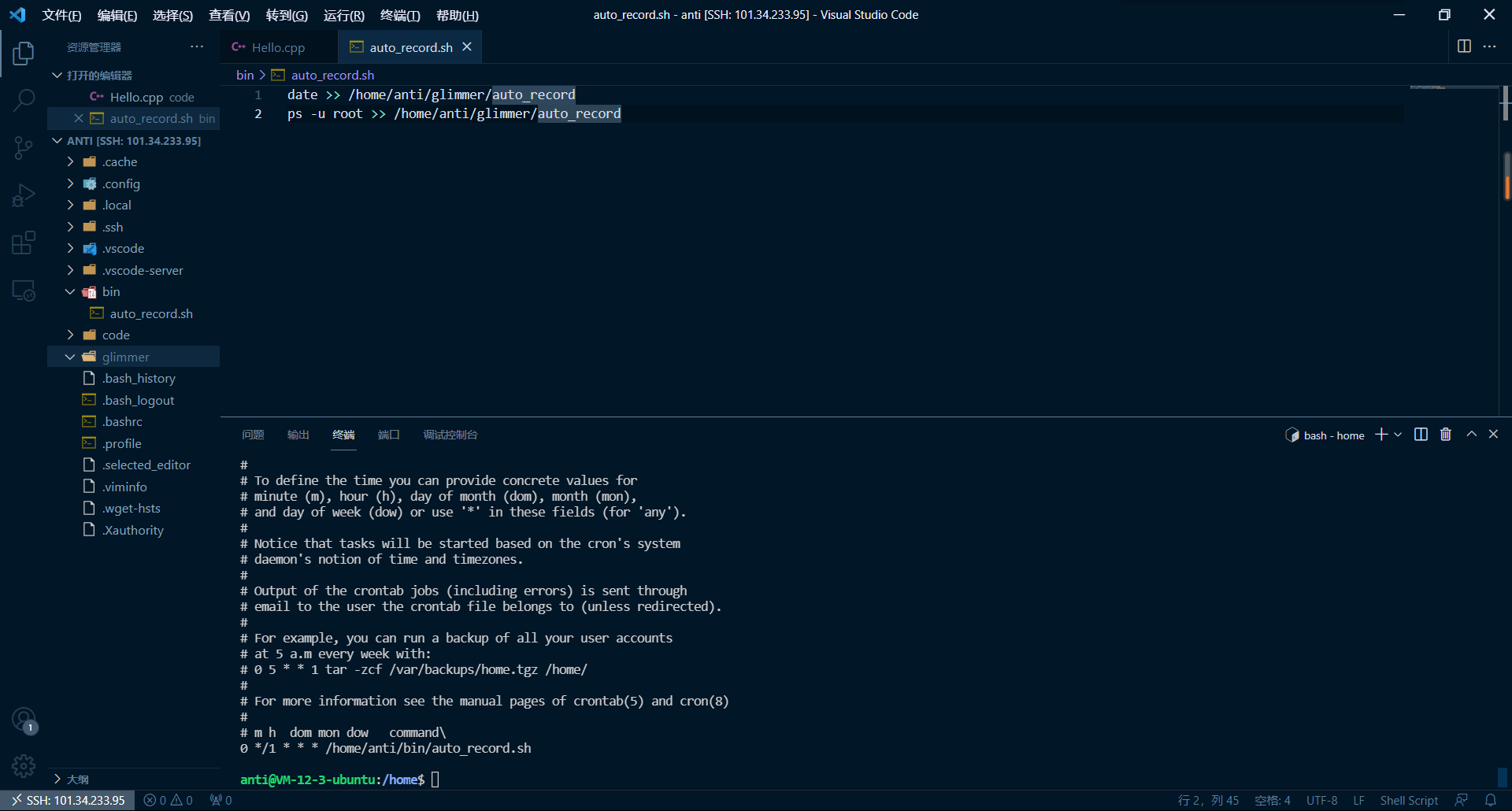Split the terminal panel
This screenshot has width=1512, height=811.
(1421, 435)
